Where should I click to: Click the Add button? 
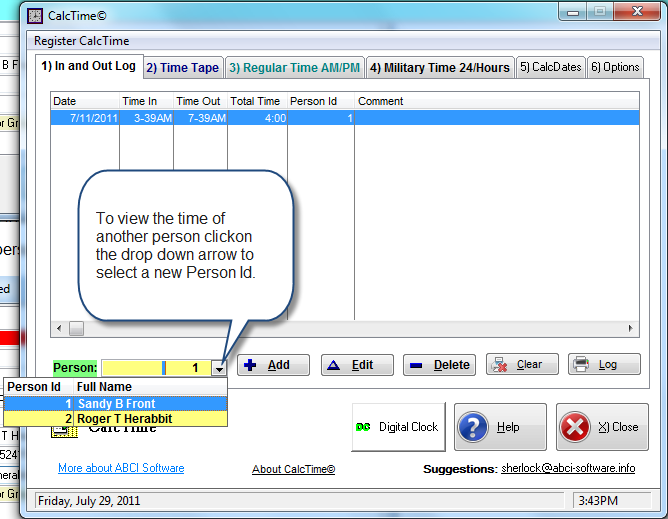(x=273, y=365)
